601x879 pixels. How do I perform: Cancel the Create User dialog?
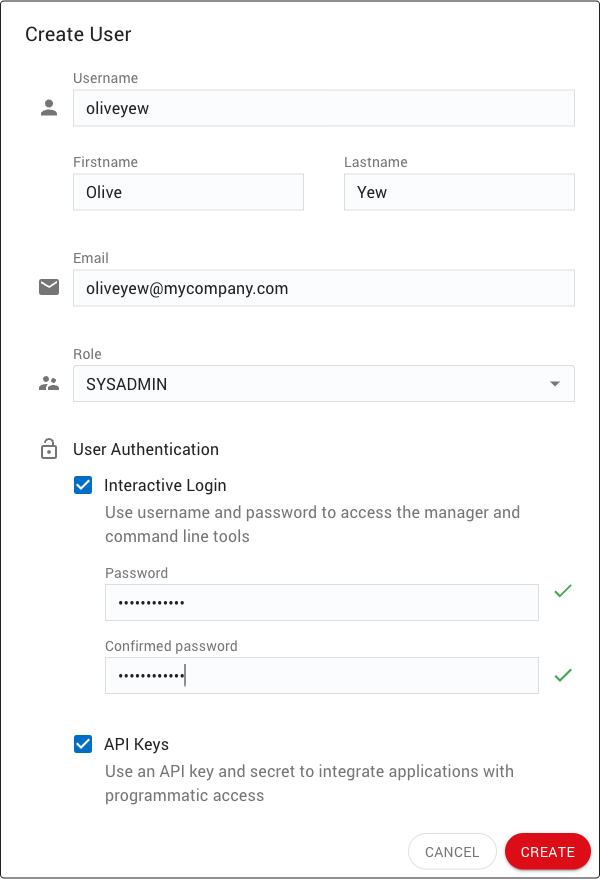click(452, 852)
